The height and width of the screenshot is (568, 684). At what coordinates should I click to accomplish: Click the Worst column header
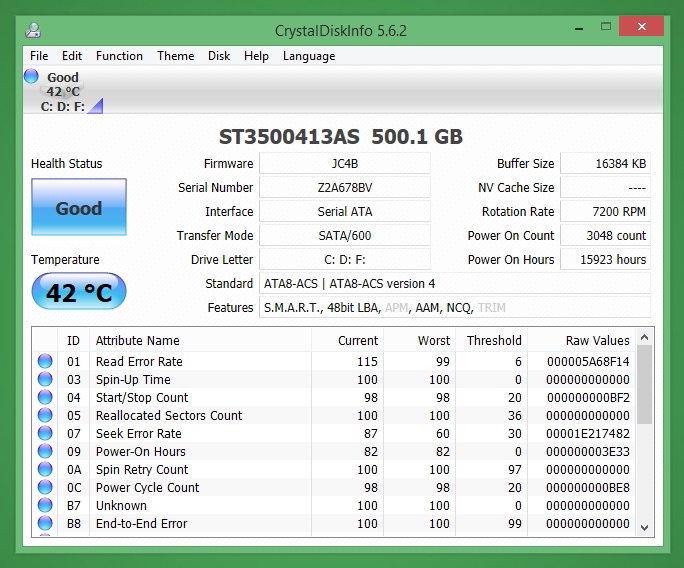coord(420,340)
